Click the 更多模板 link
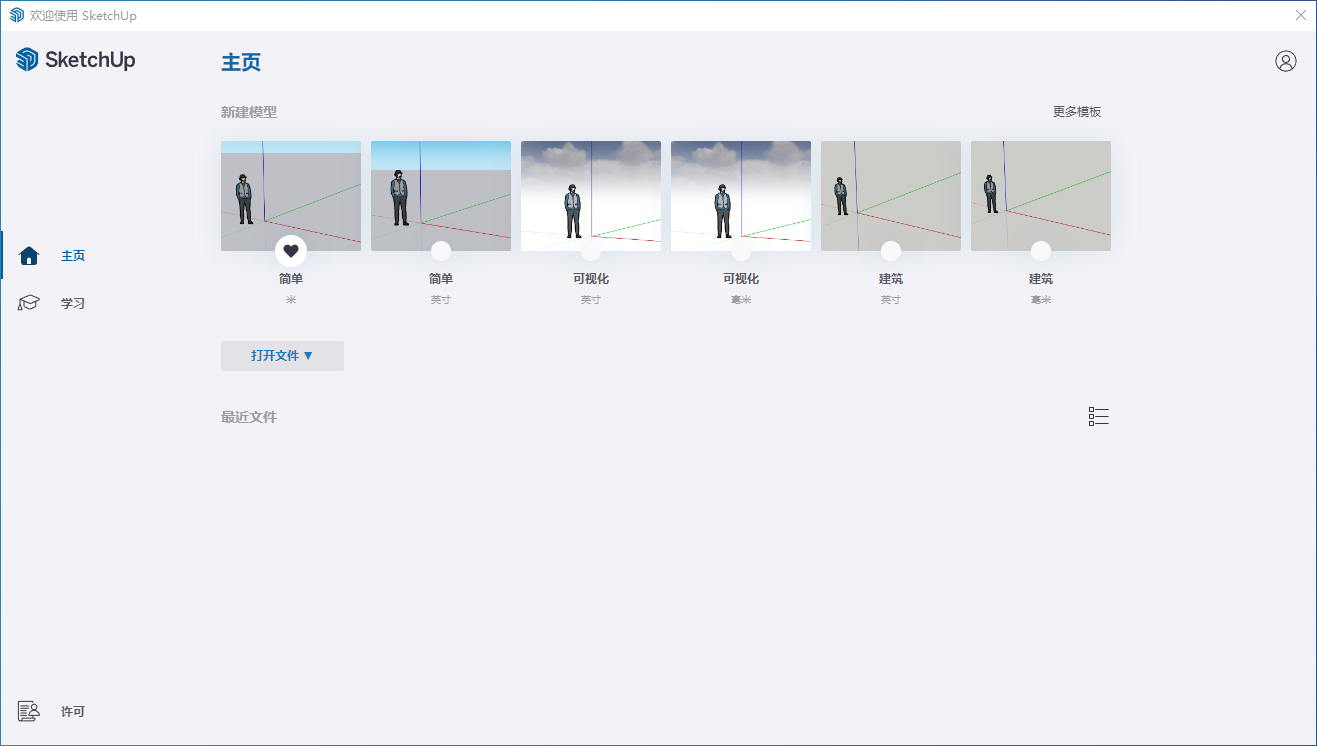The width and height of the screenshot is (1317, 746). [1076, 112]
